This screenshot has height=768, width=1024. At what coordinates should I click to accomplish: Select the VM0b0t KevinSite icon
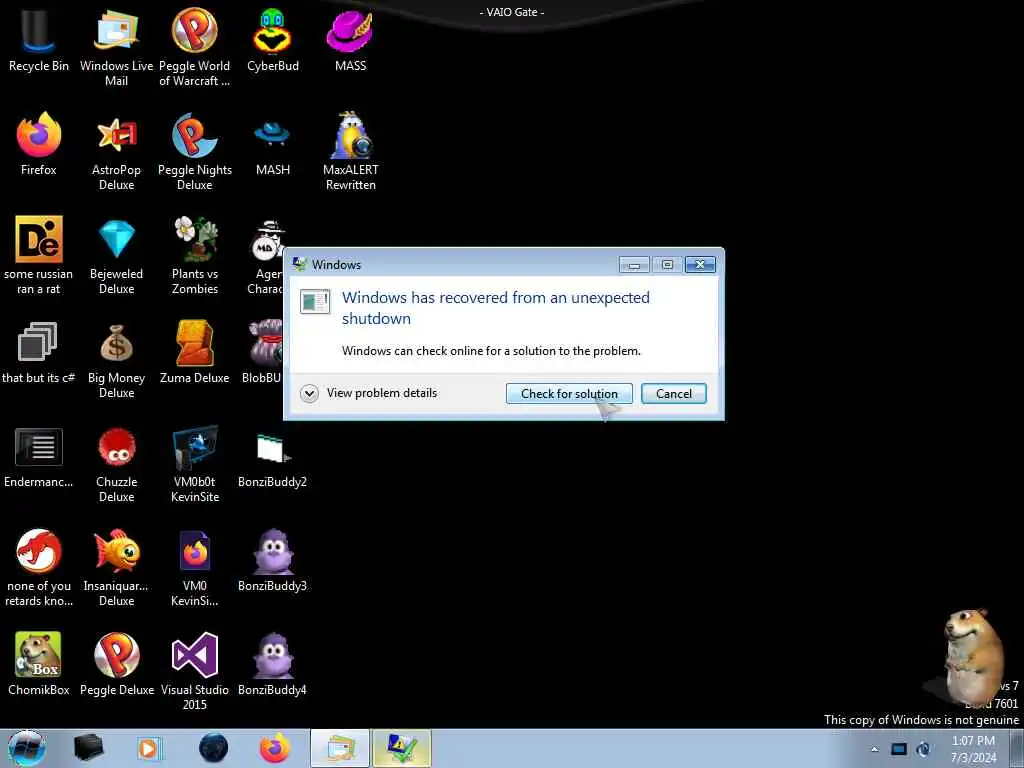[195, 464]
